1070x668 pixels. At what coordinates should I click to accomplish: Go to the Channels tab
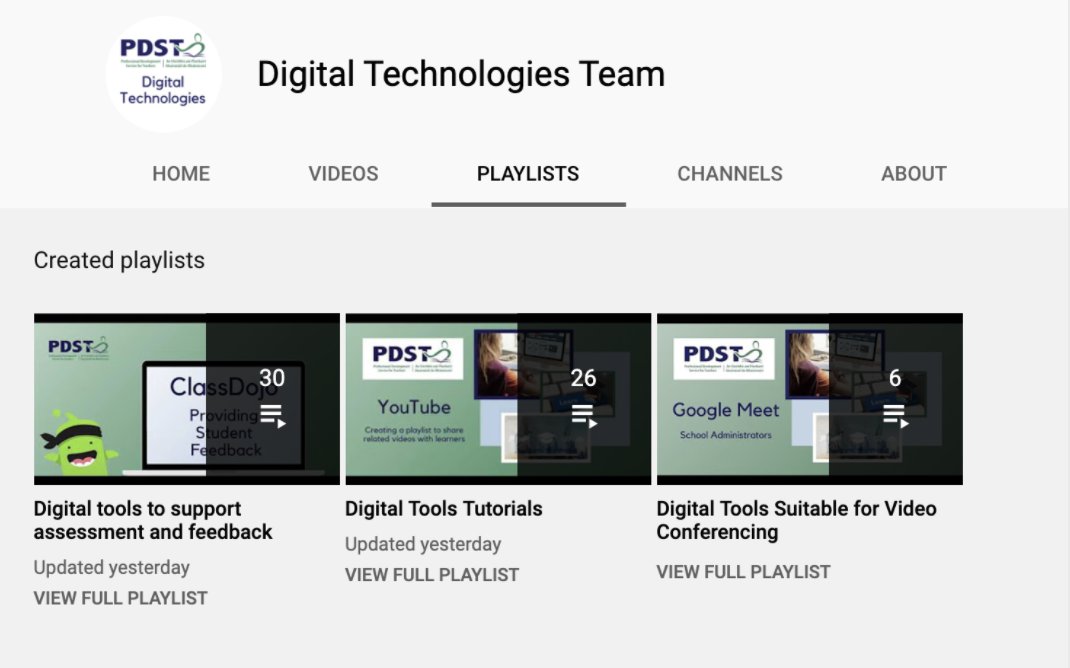click(729, 174)
